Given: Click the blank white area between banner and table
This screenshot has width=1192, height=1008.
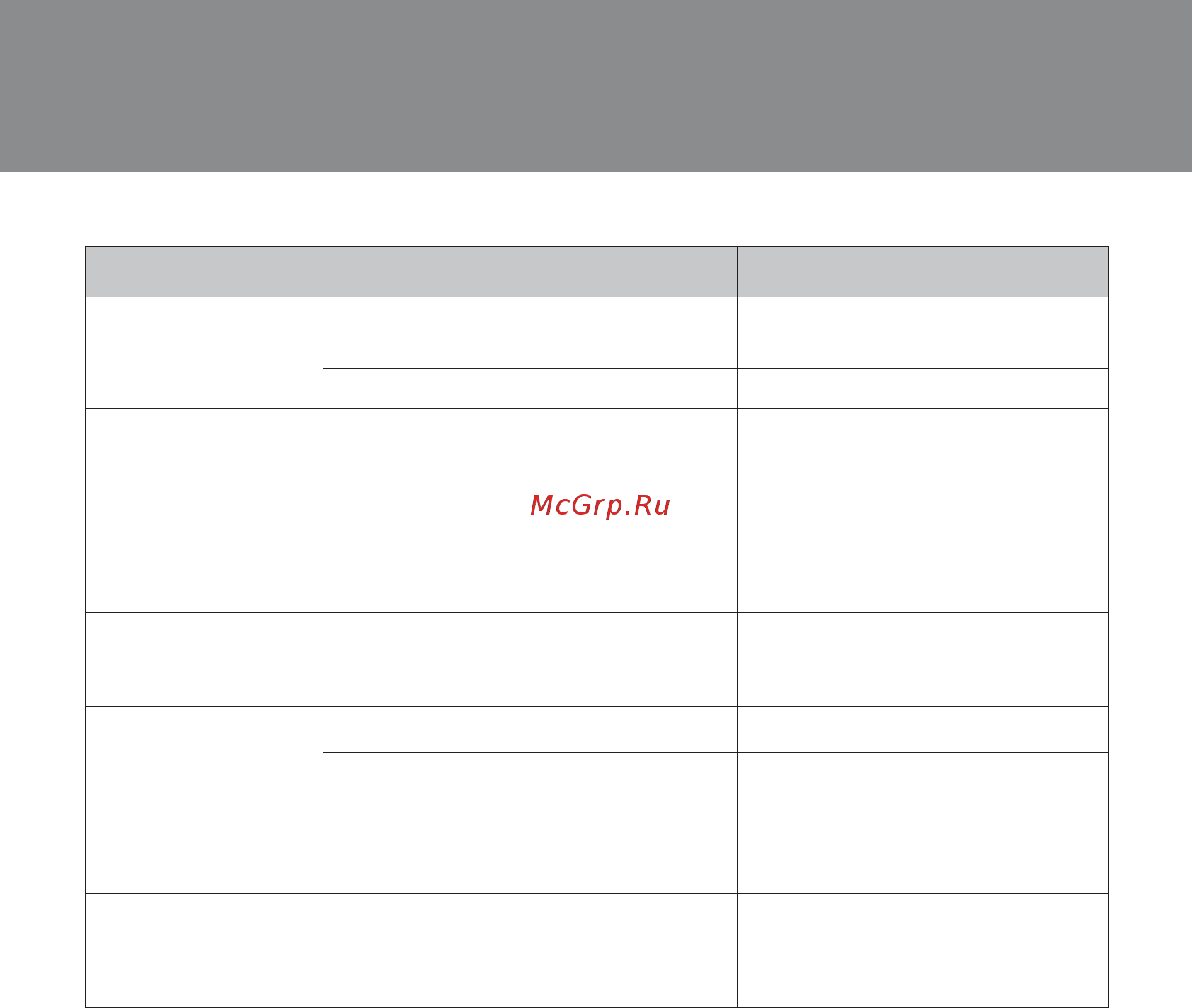Looking at the screenshot, I should tap(596, 209).
